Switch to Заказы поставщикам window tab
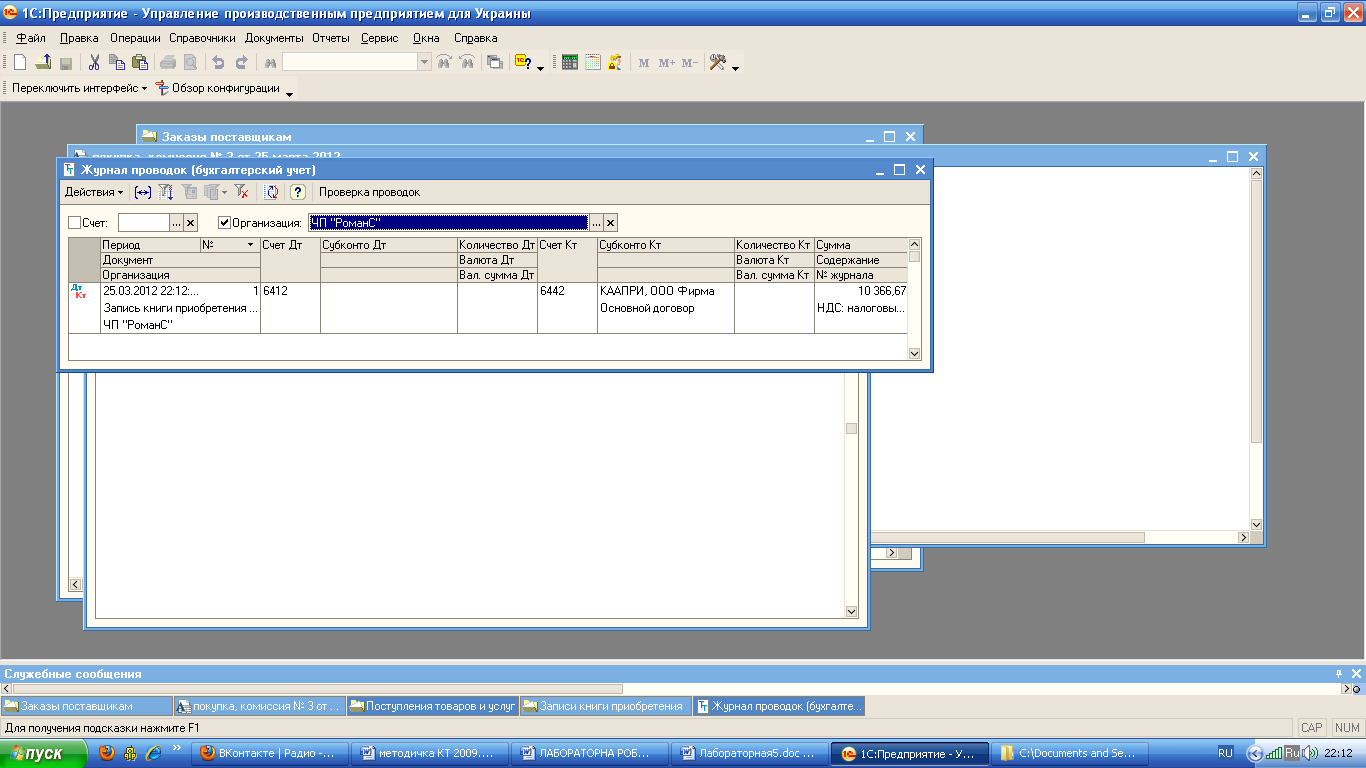Screen dimensions: 1366x768 pos(88,706)
